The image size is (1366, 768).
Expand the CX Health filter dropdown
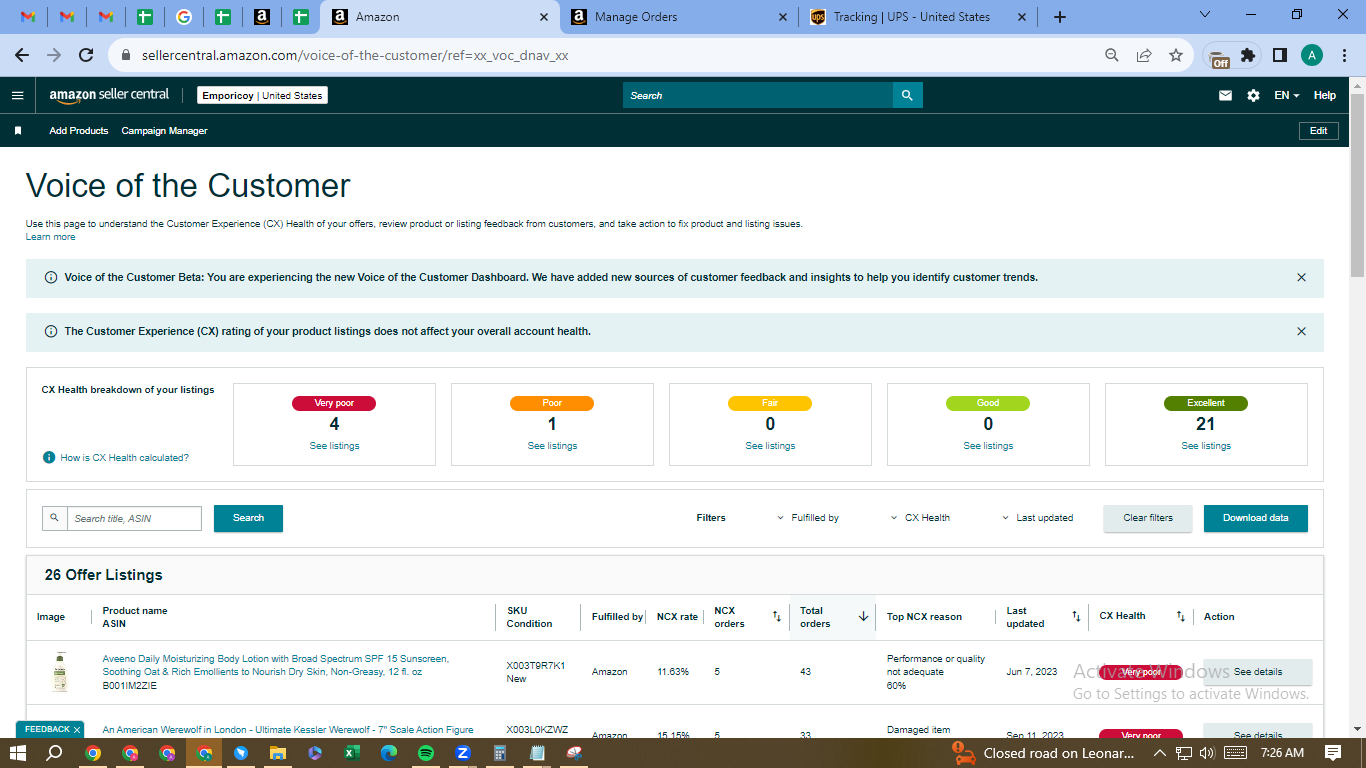[920, 518]
